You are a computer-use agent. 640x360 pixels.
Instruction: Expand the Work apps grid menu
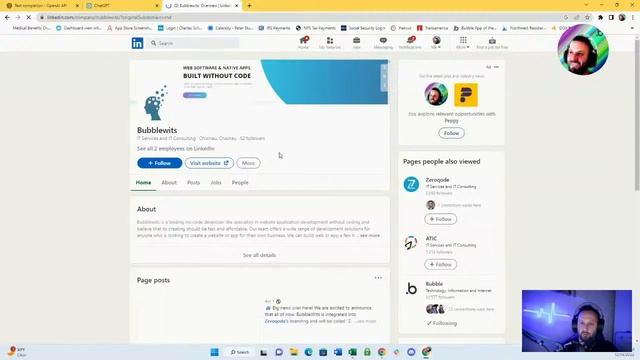pyautogui.click(x=463, y=42)
